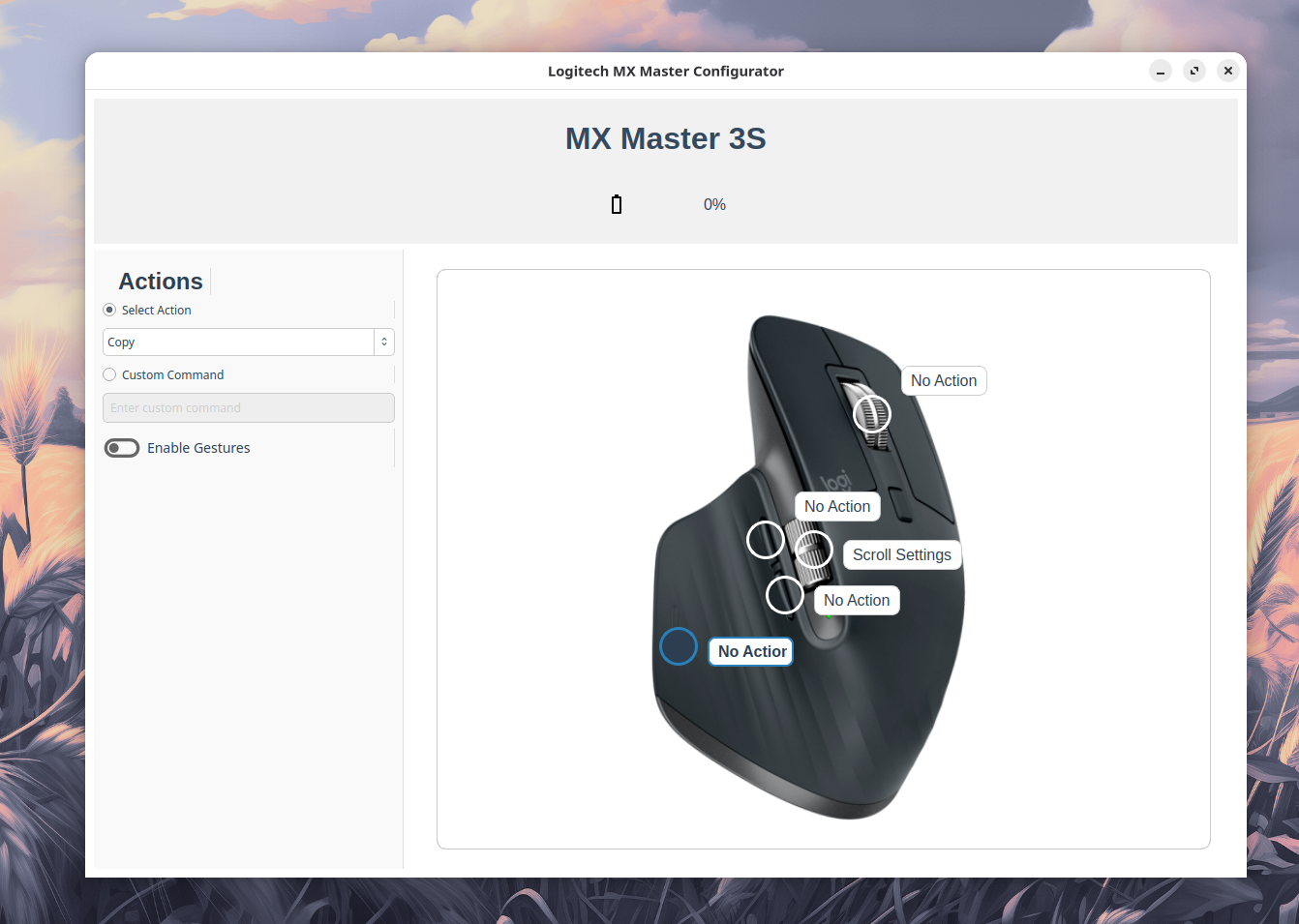The image size is (1299, 924).
Task: Choose the Select Action radio button
Action: 109,310
